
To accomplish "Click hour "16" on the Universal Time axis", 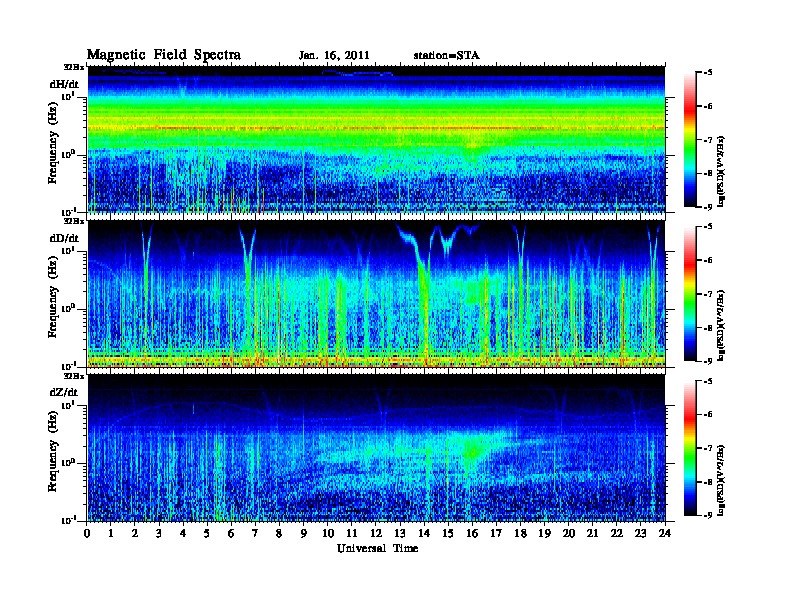I will click(x=472, y=533).
